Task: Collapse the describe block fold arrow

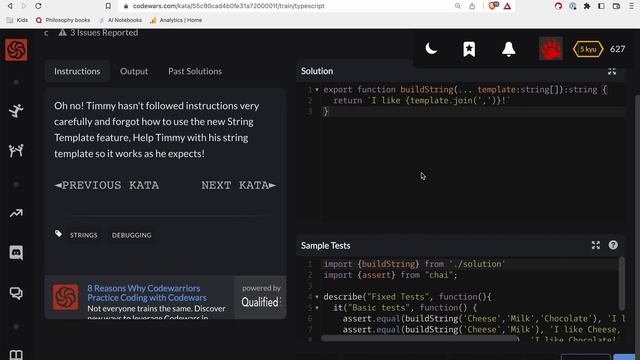Action: (x=317, y=297)
